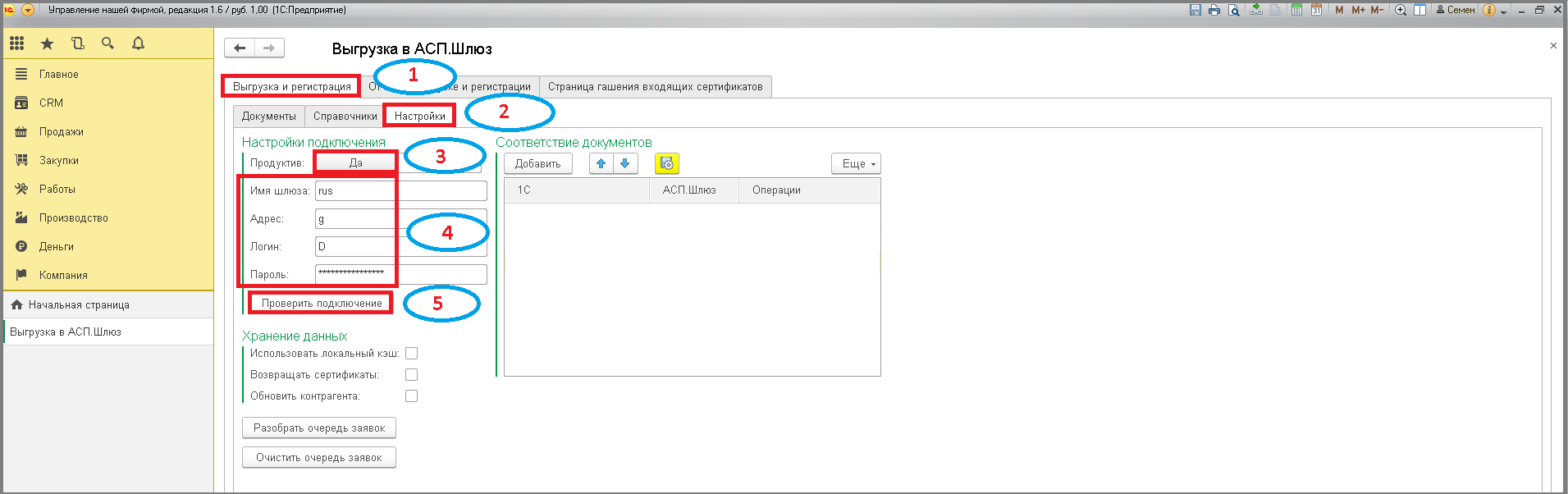Switch to the Документы tab
Screen dimensions: 1568x494
click(x=269, y=116)
